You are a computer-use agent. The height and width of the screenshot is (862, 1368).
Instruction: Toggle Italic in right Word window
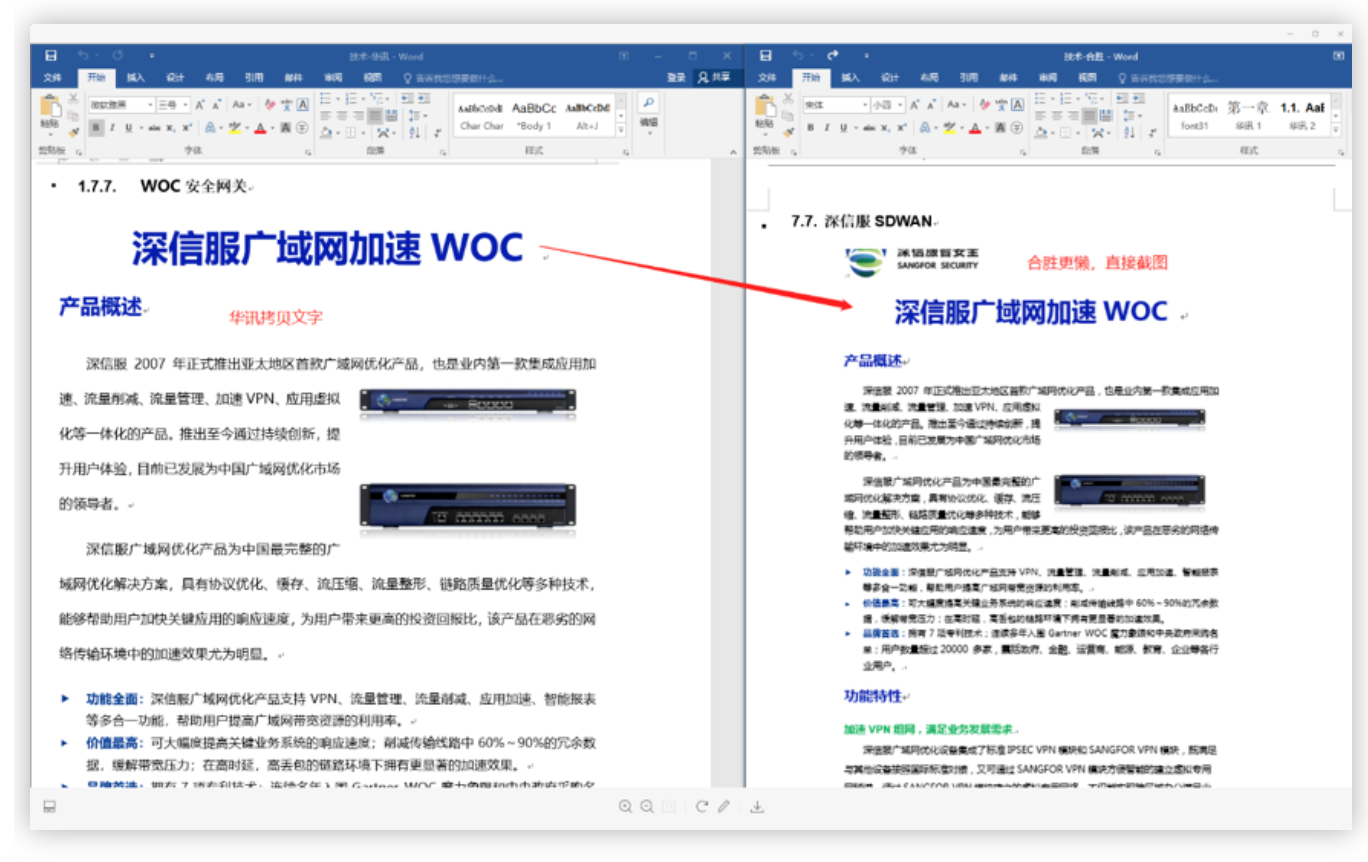(827, 128)
